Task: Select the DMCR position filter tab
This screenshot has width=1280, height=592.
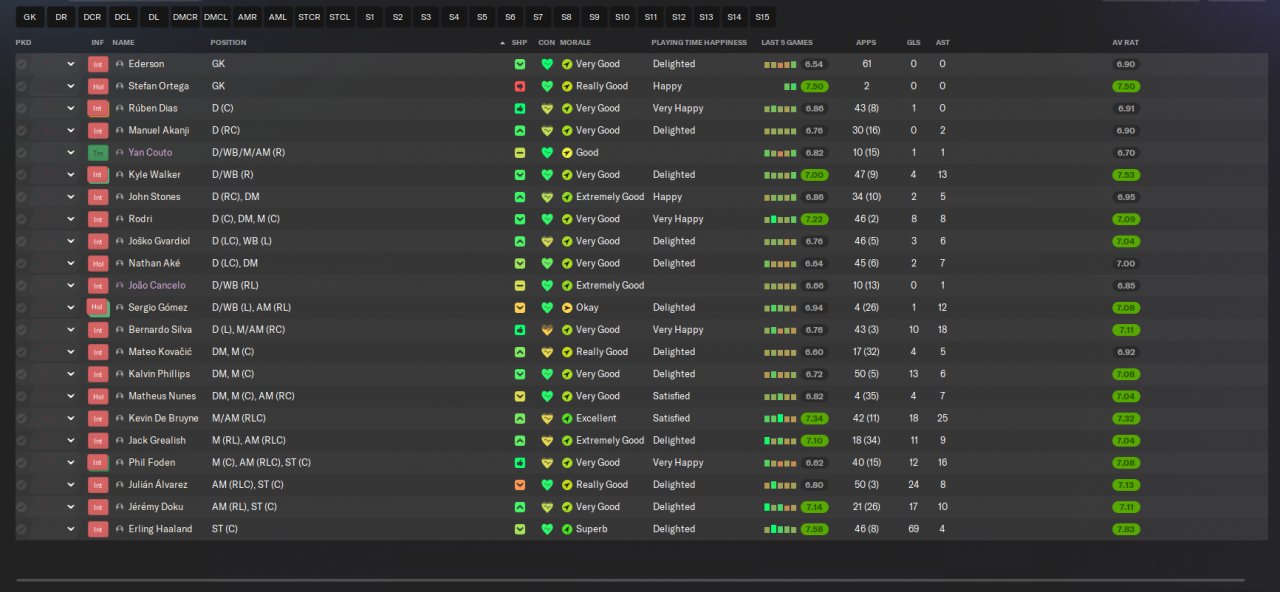Action: coord(185,17)
